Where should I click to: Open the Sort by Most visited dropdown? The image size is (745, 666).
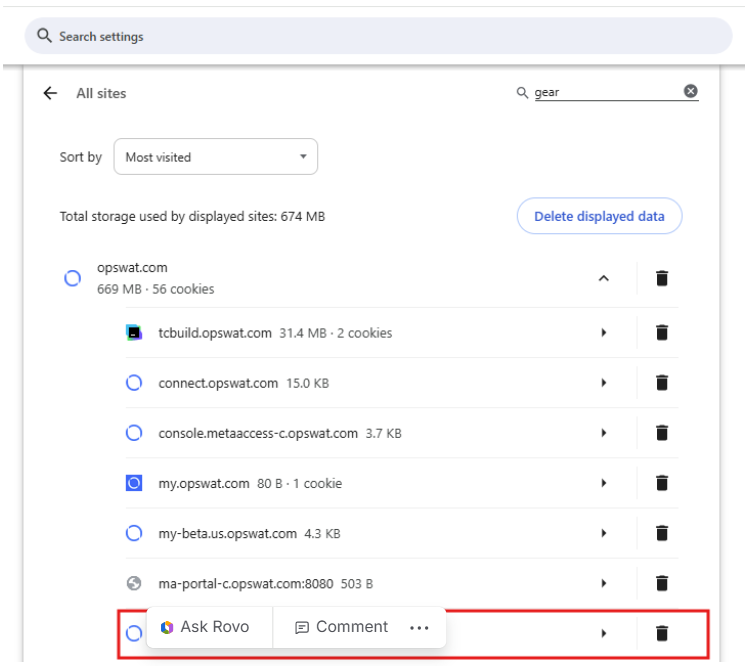pos(216,157)
